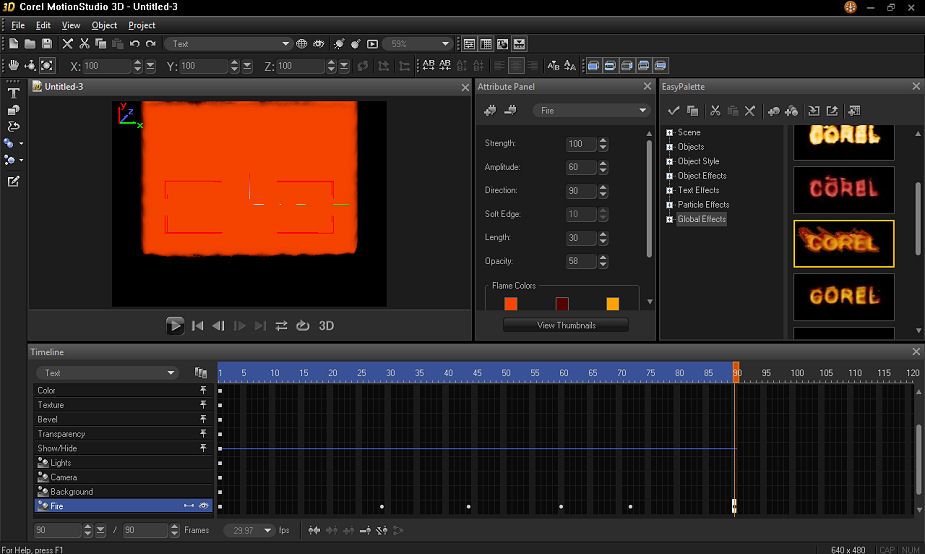Viewport: 925px width, 554px height.
Task: Select the Insert Text tool
Action: (13, 91)
